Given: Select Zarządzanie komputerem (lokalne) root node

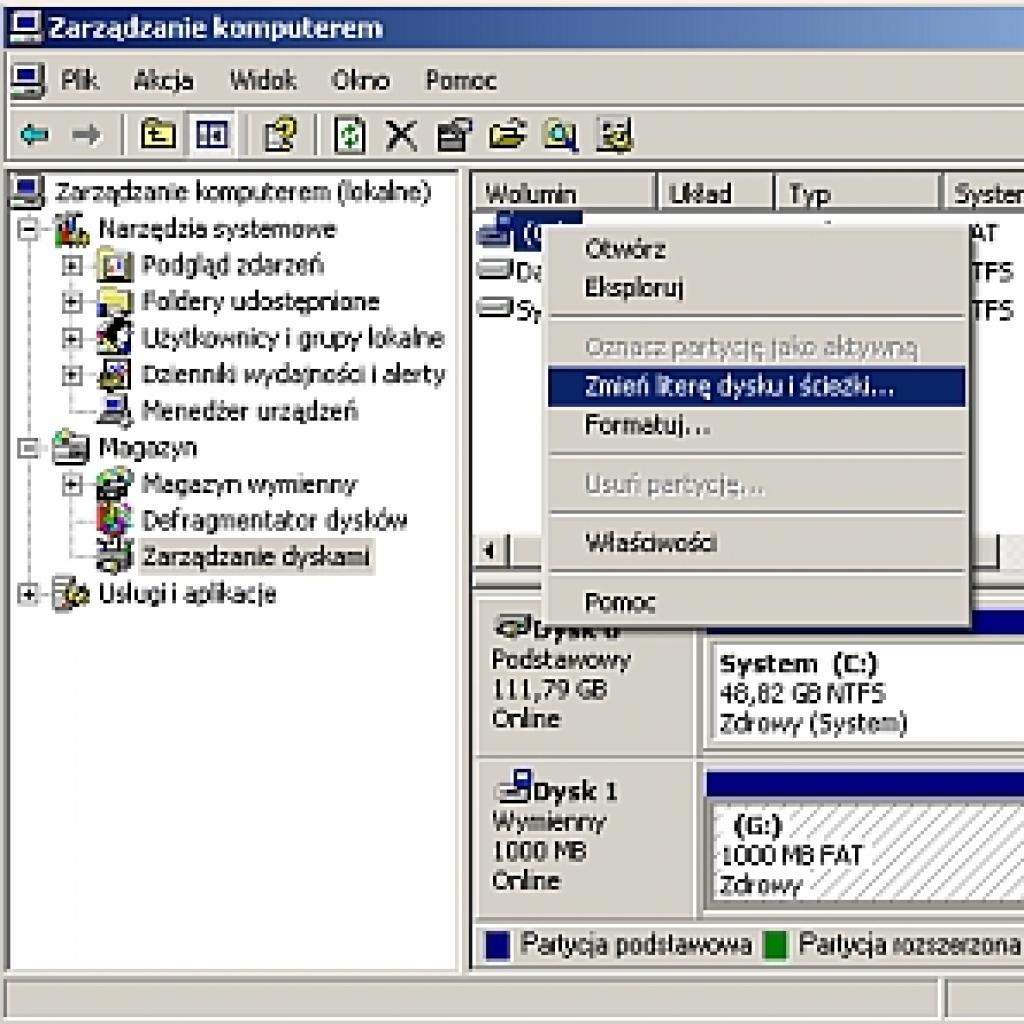Looking at the screenshot, I should [242, 193].
